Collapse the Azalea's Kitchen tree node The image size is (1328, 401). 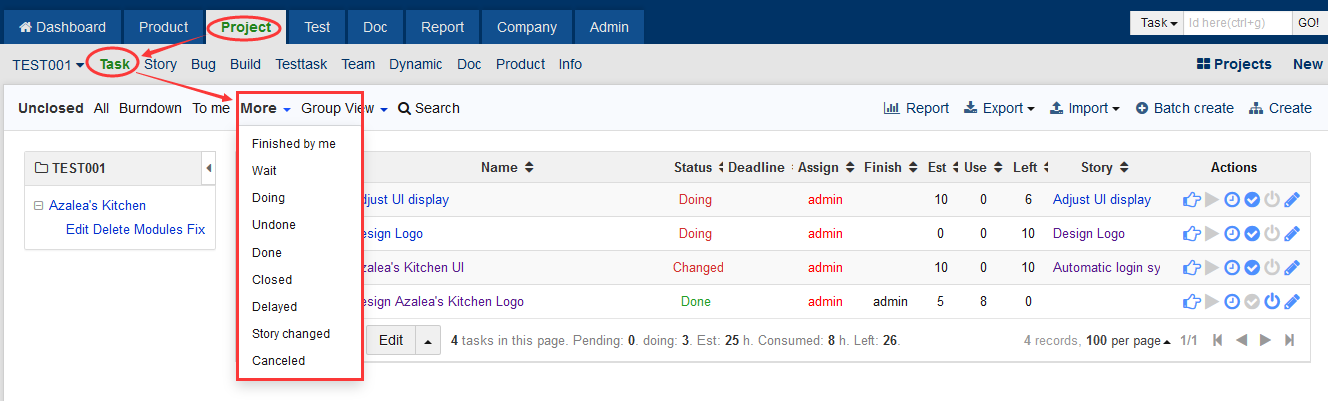point(38,206)
